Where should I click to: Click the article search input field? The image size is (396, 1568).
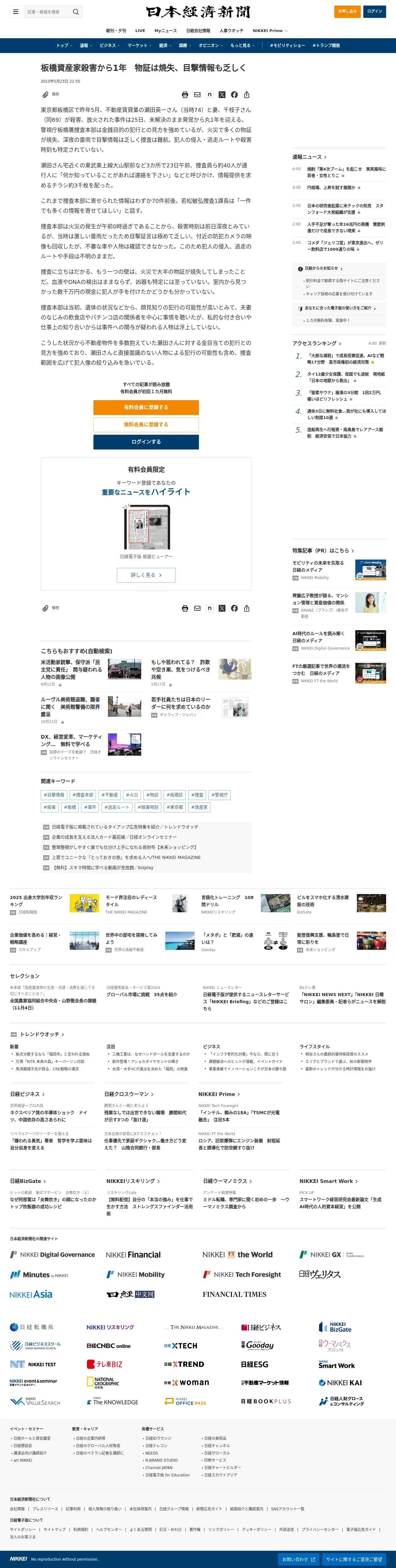(x=49, y=12)
